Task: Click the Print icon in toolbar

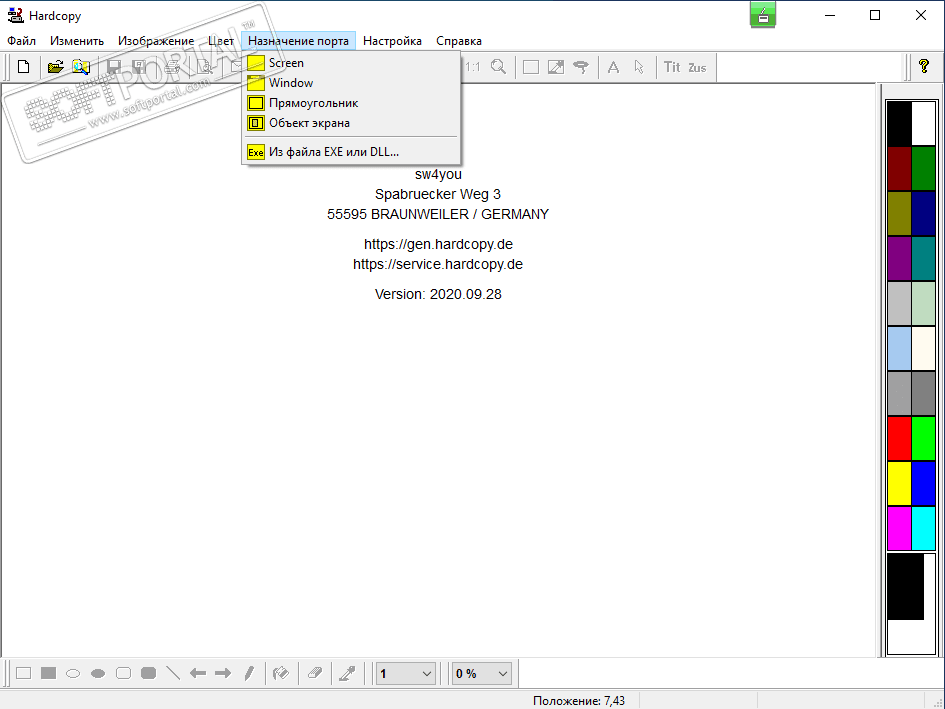Action: point(172,66)
